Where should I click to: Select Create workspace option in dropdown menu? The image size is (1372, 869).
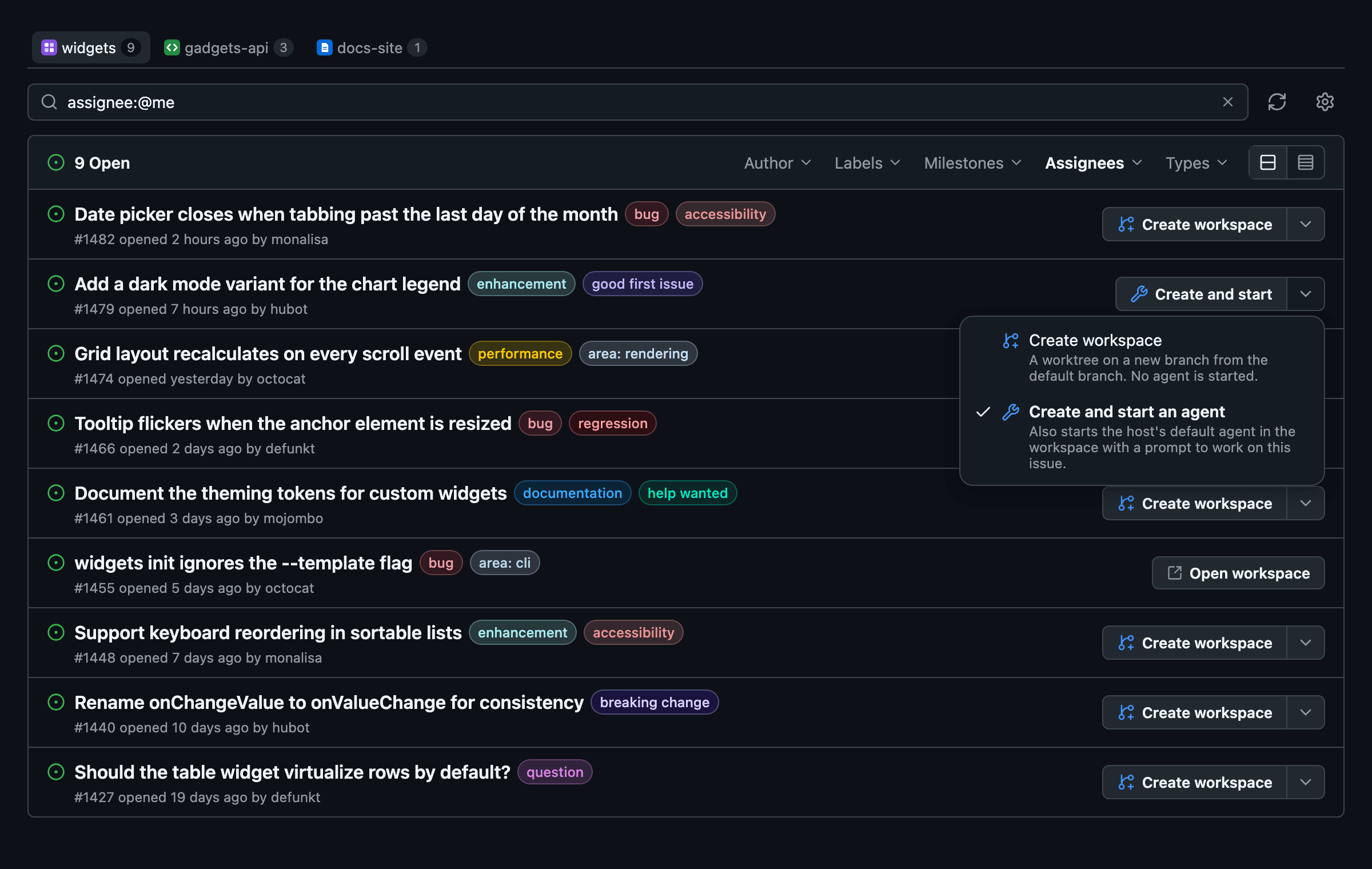coord(1142,357)
